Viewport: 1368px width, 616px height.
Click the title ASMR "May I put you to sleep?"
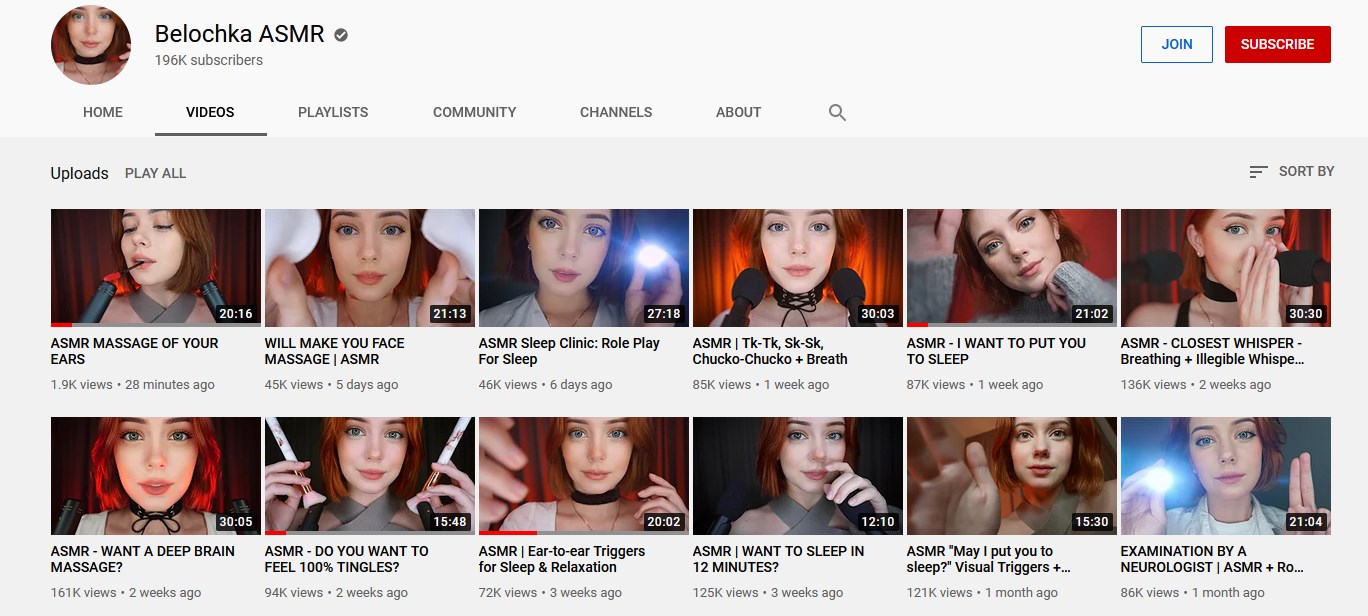pos(989,559)
